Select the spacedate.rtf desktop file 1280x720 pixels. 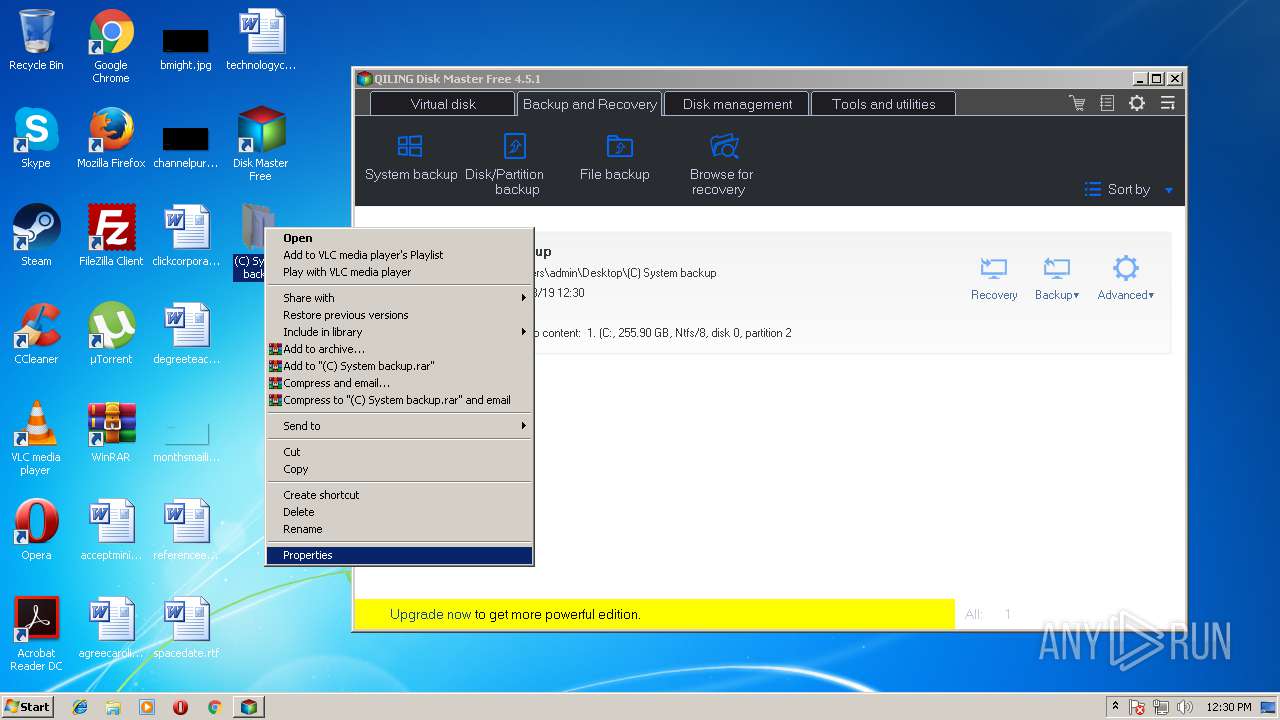186,628
